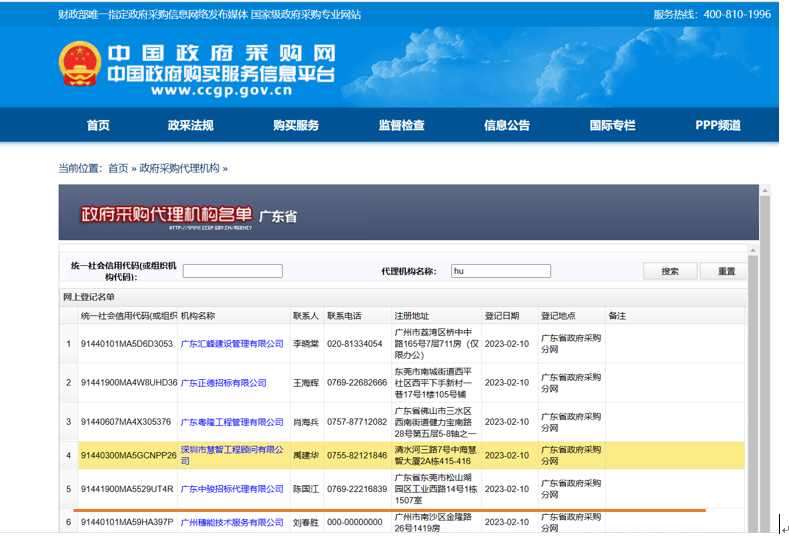
Task: Click the 网上登记名单 section label
Action: [x=89, y=297]
